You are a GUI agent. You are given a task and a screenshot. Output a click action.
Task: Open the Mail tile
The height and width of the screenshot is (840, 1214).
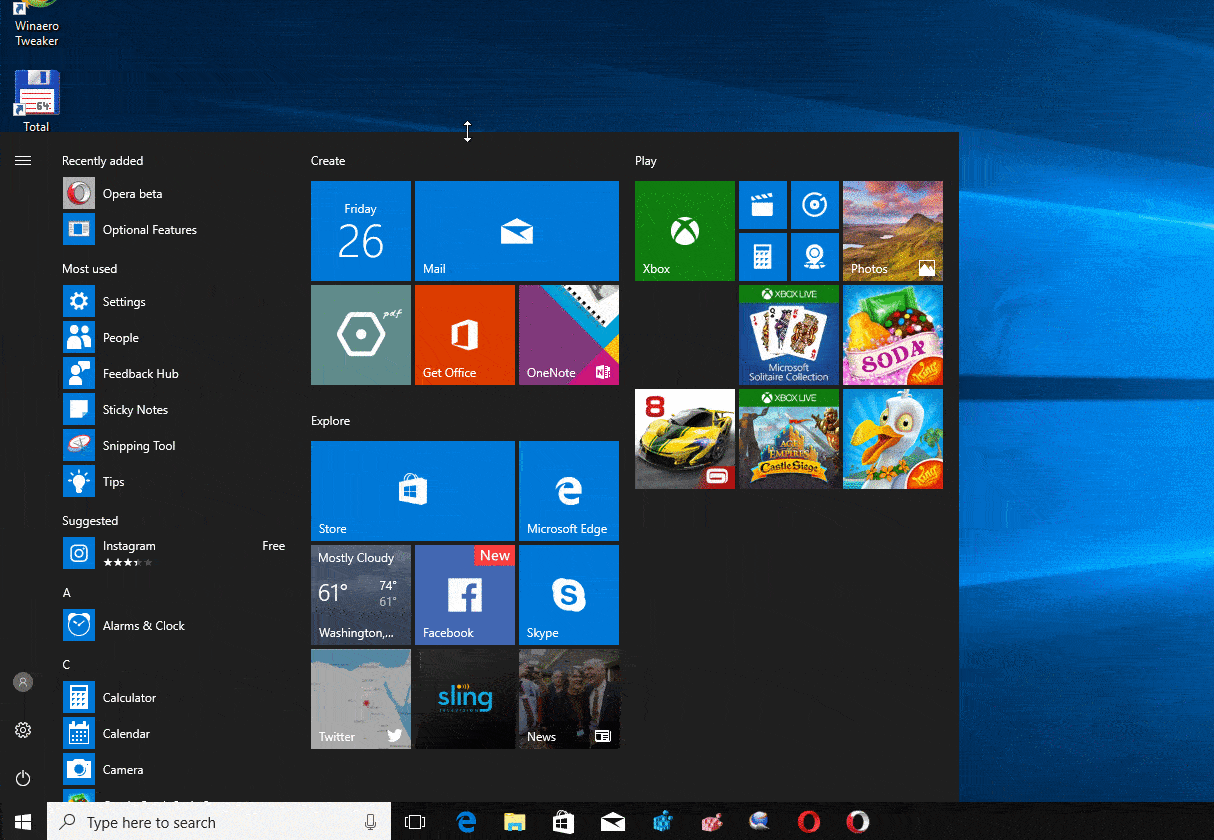pyautogui.click(x=516, y=231)
